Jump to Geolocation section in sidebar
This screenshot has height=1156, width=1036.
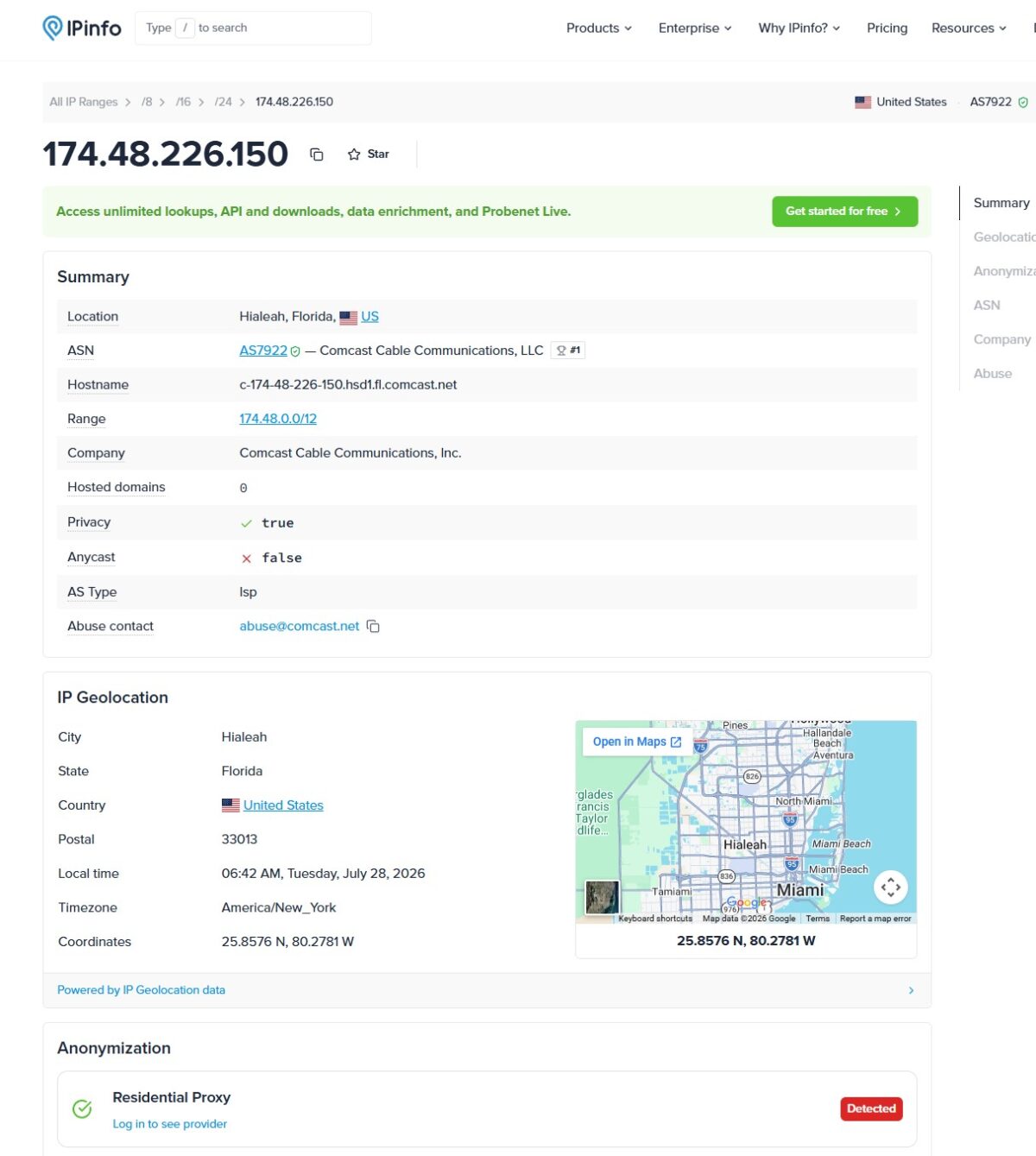pos(1005,237)
